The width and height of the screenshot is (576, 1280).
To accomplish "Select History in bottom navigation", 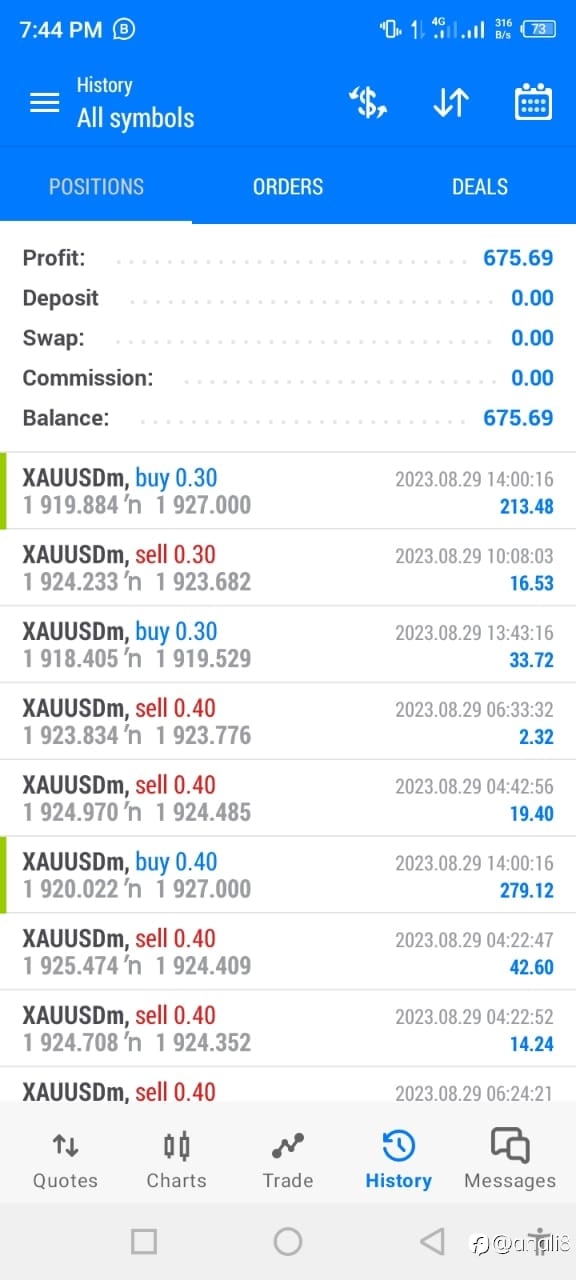I will click(x=398, y=1160).
